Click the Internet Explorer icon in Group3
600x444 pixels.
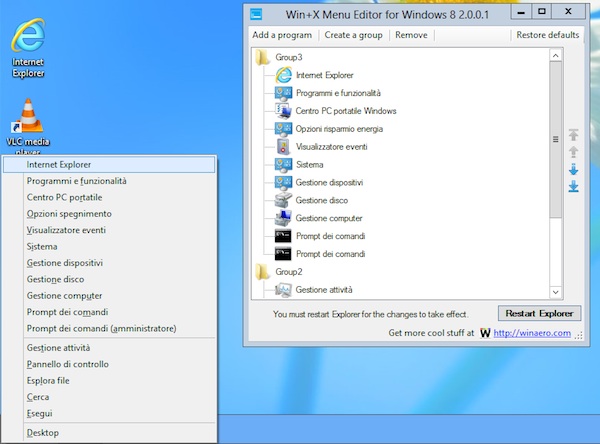pyautogui.click(x=284, y=75)
